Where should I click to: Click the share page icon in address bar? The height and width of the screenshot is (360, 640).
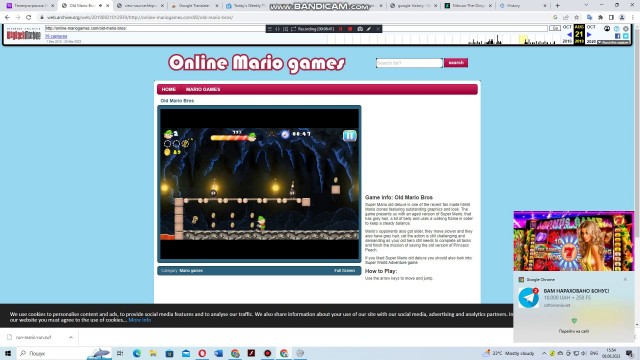566,18
